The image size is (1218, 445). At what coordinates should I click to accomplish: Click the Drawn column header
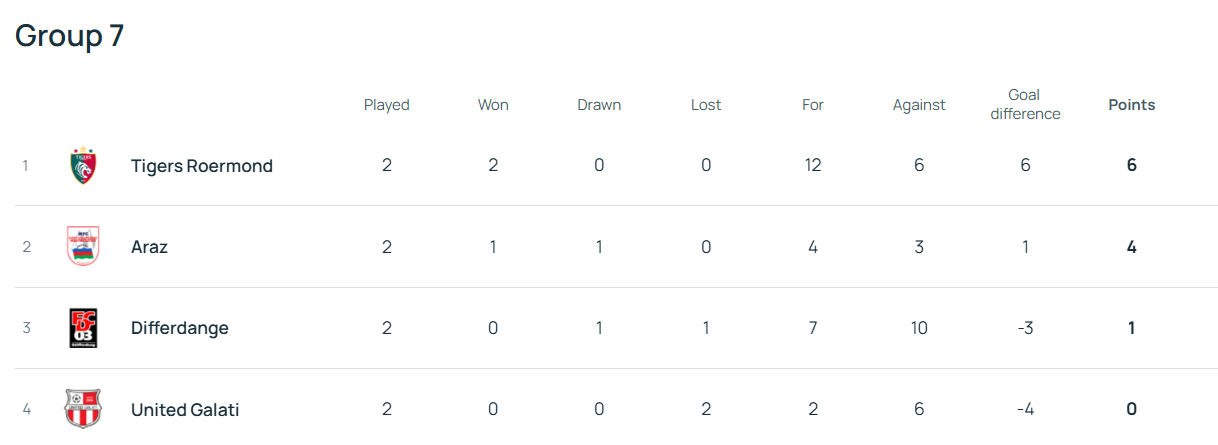click(x=599, y=105)
